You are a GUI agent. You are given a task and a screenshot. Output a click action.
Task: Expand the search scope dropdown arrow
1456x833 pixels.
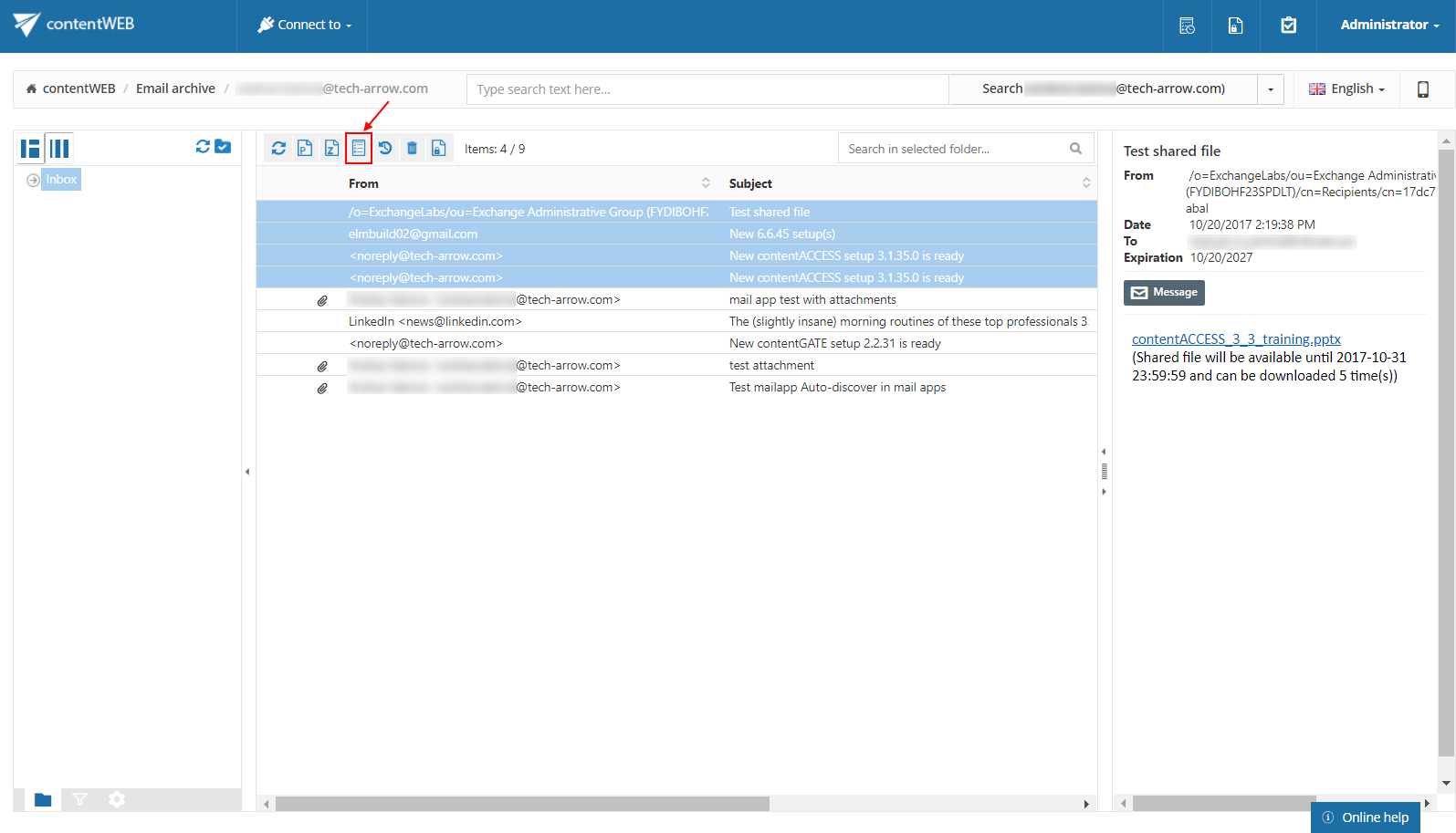(1271, 89)
